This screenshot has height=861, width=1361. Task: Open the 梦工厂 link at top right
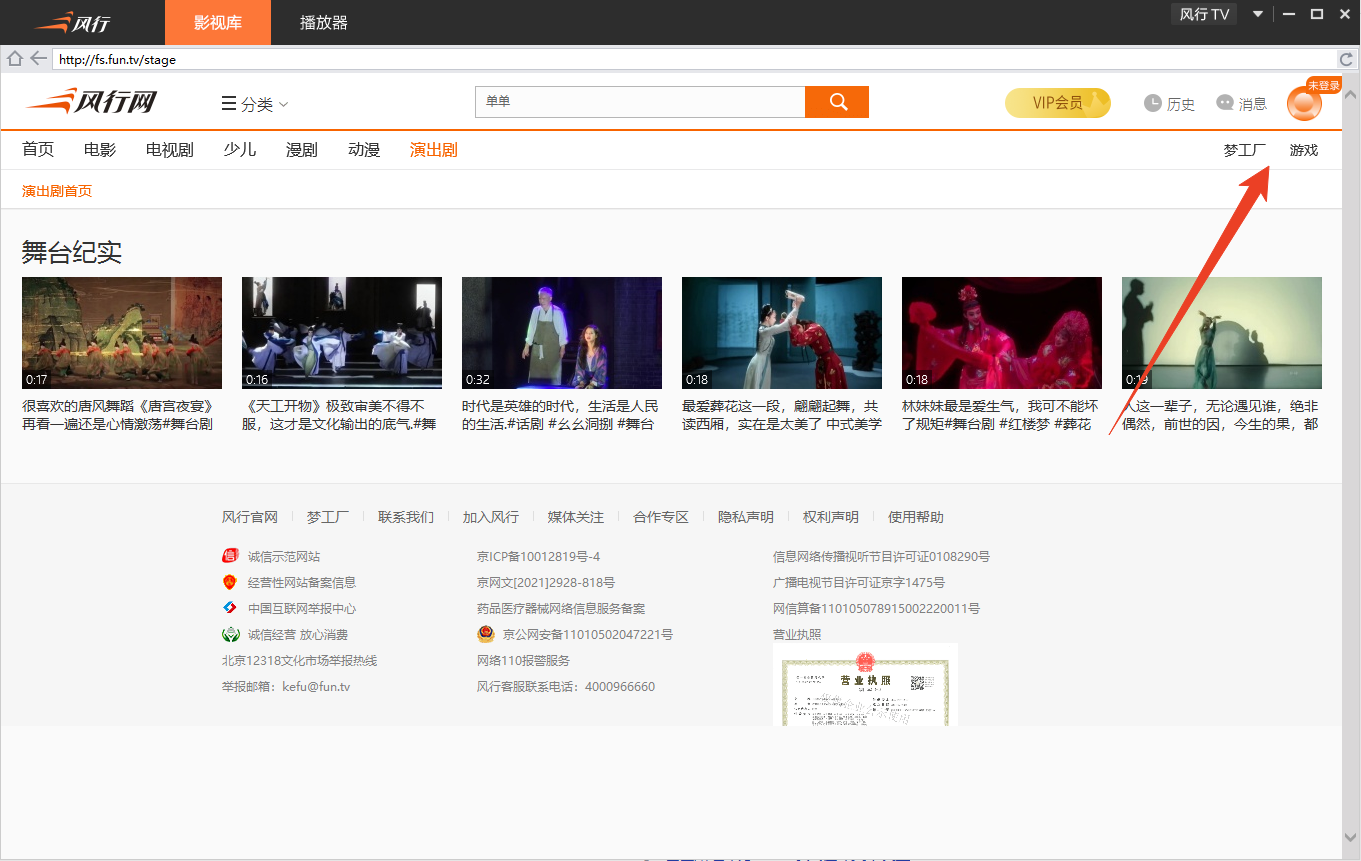pos(1244,150)
